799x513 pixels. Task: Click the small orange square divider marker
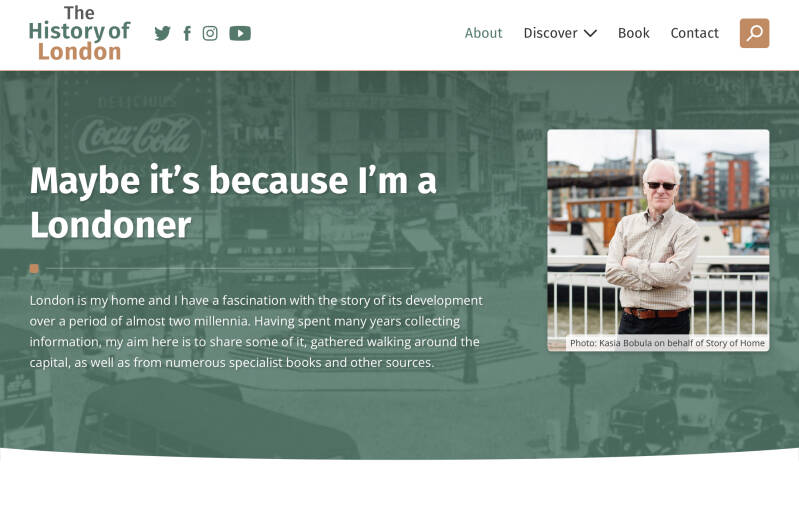[34, 268]
